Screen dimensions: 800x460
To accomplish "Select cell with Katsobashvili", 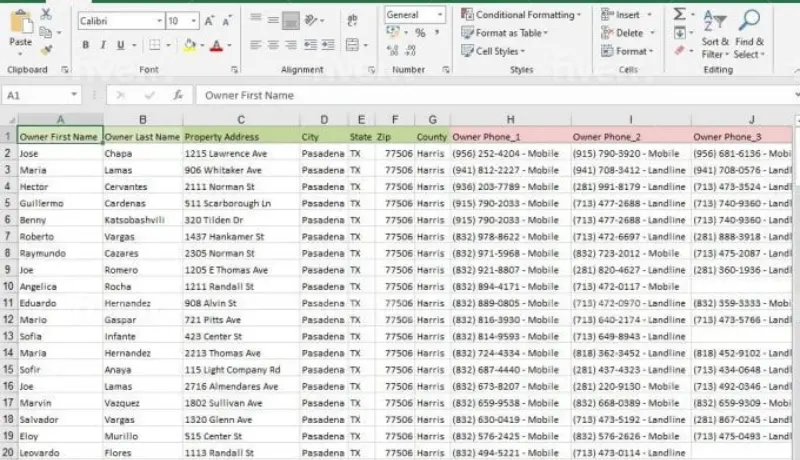I will coord(143,220).
